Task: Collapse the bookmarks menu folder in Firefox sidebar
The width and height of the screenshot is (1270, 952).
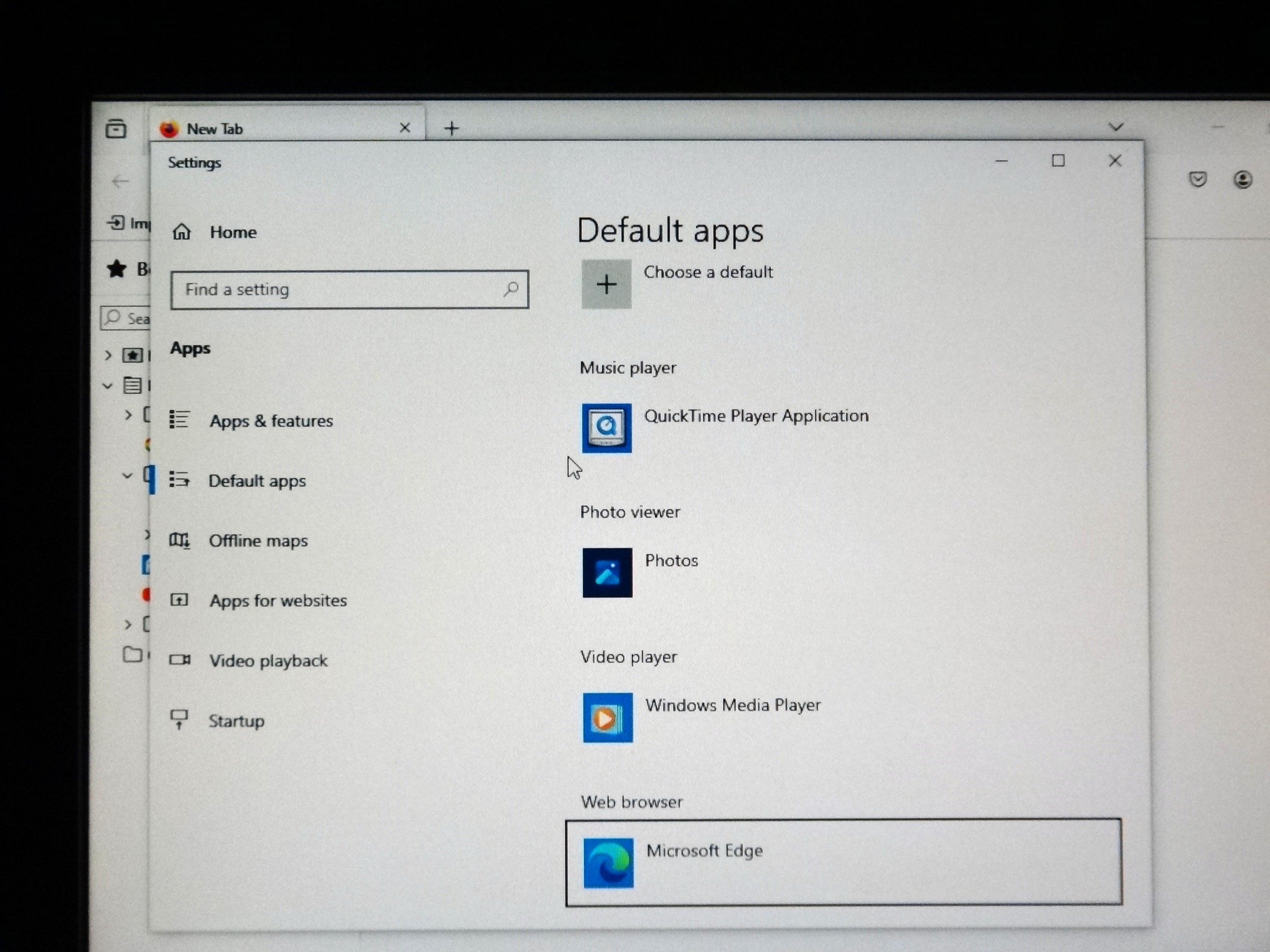Action: [107, 385]
